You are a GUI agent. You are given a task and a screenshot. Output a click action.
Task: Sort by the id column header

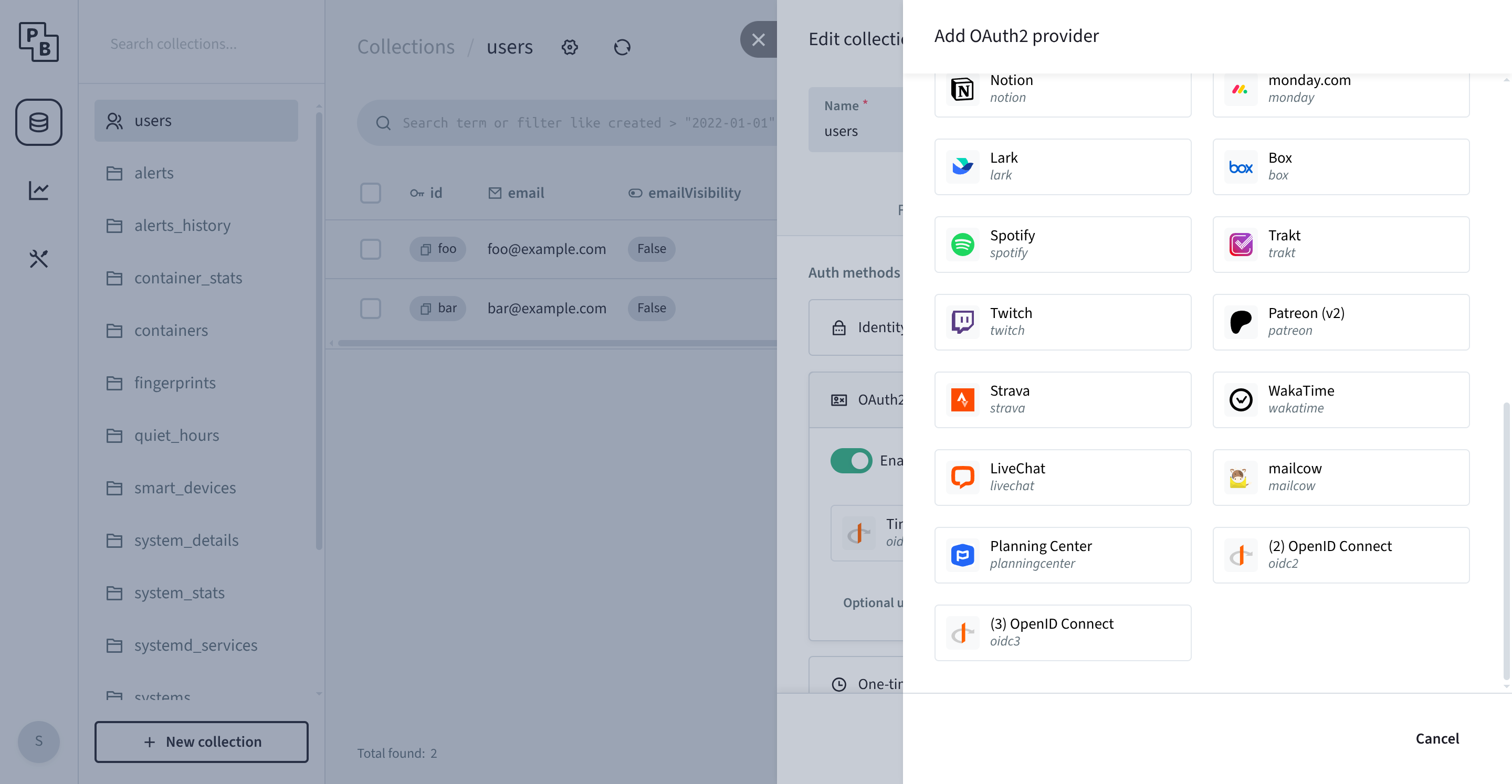pyautogui.click(x=426, y=193)
